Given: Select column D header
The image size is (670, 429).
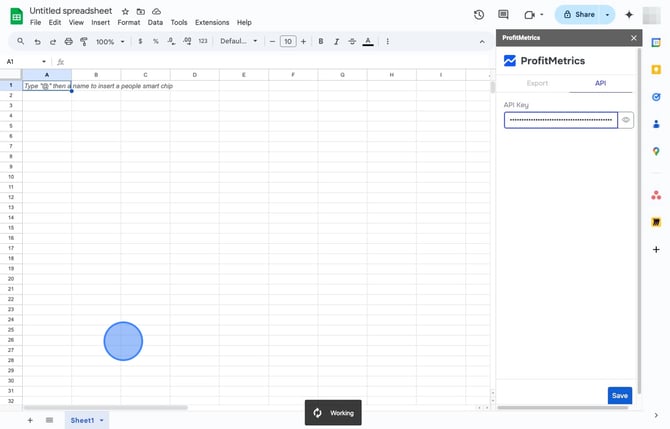Looking at the screenshot, I should [x=194, y=75].
